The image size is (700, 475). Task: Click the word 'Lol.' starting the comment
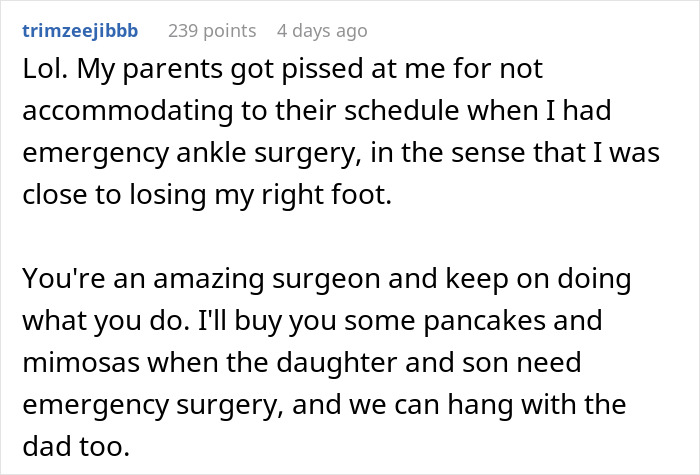39,71
